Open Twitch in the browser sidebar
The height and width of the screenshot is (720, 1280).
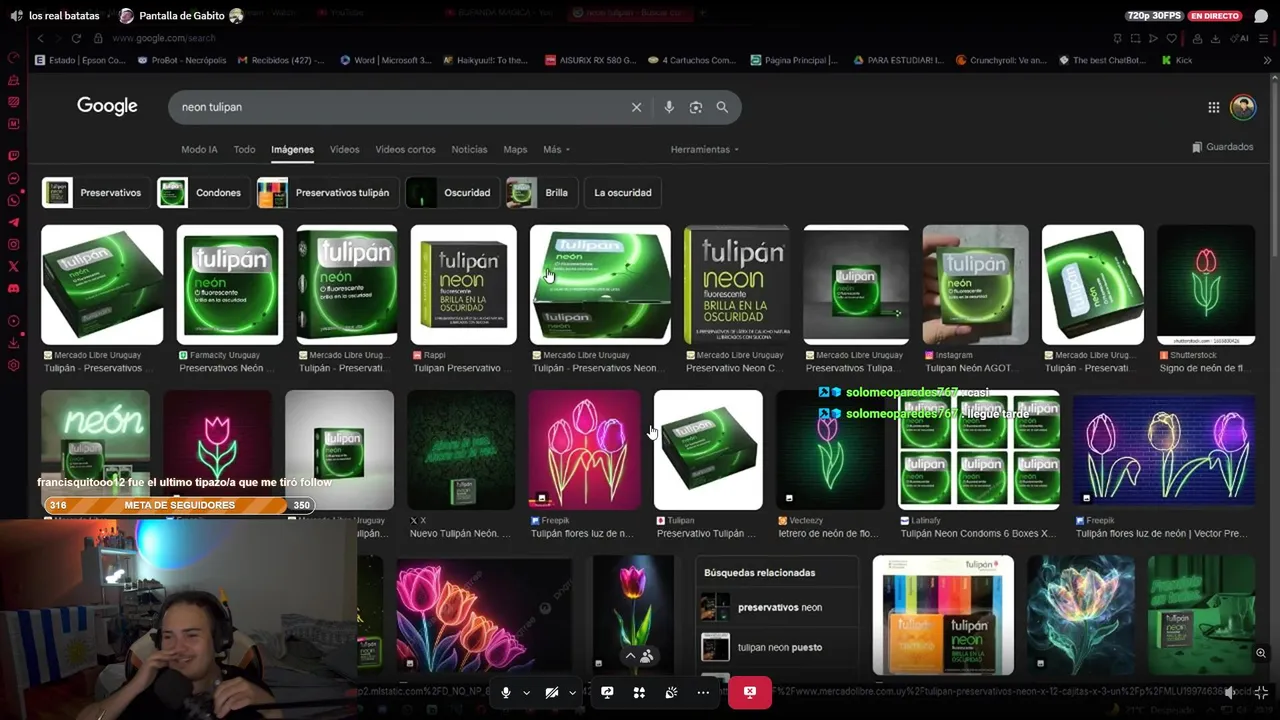click(x=13, y=156)
